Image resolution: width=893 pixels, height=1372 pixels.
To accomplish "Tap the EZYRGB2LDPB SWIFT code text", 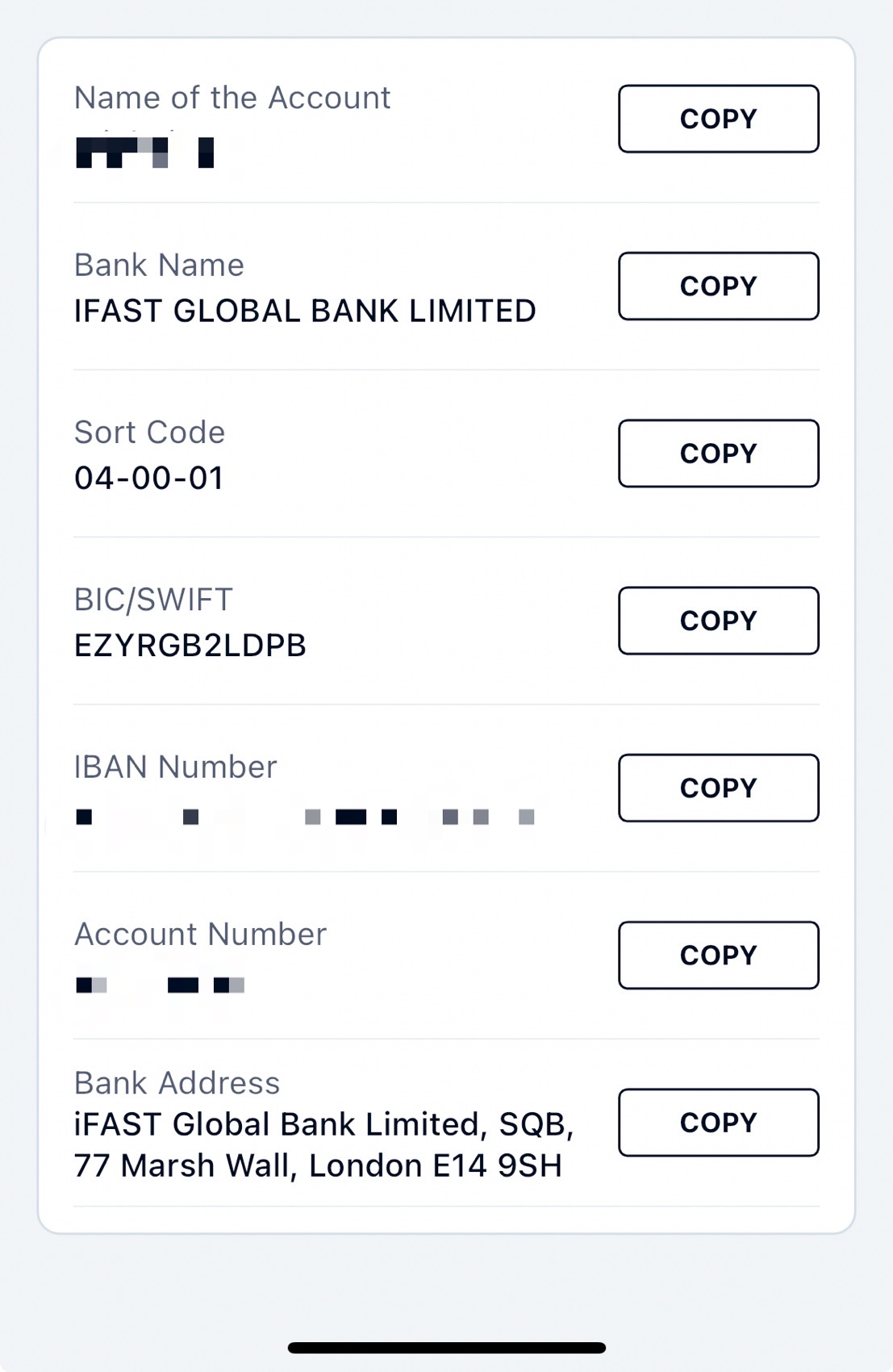I will (x=190, y=646).
